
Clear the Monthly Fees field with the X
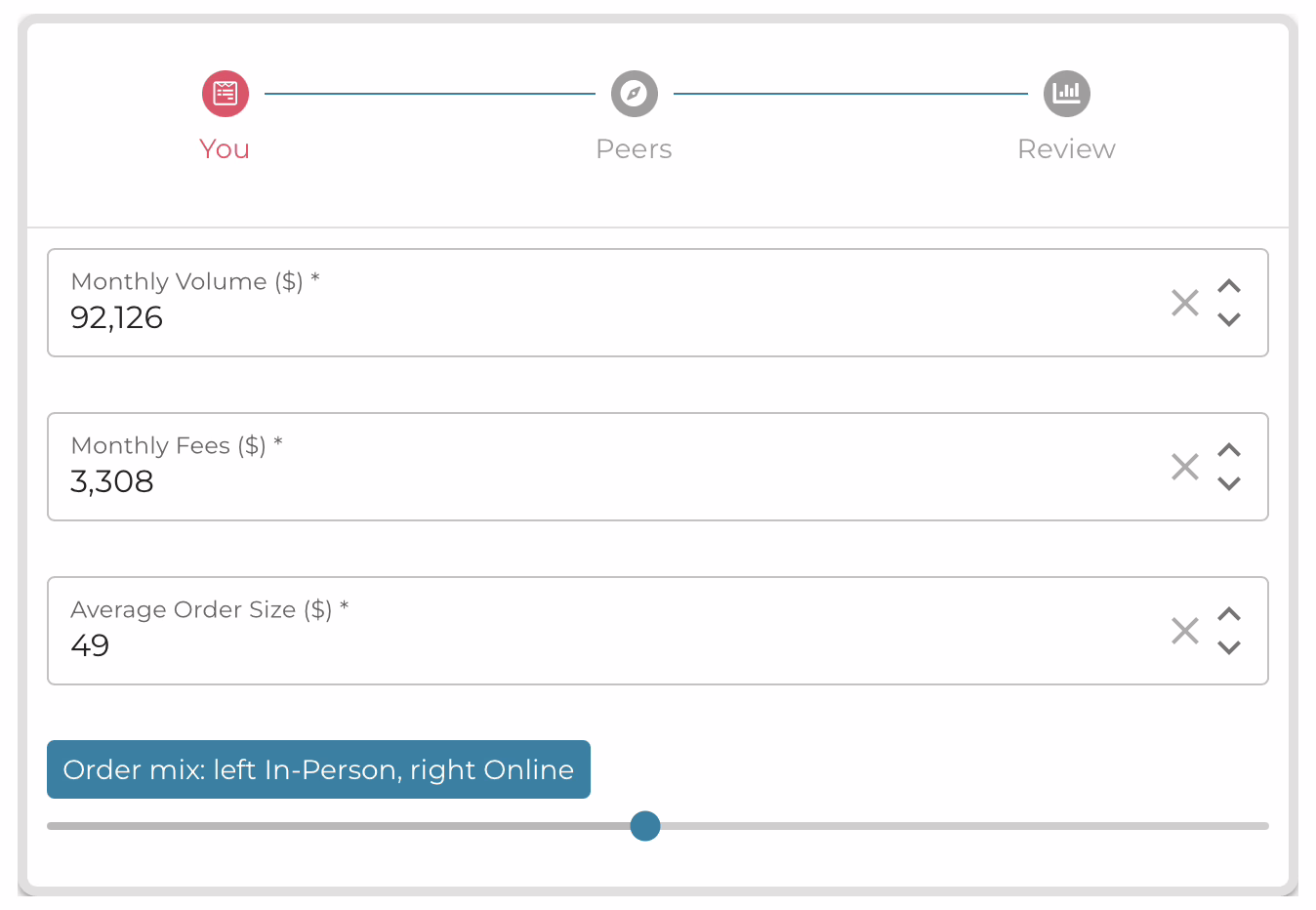tap(1184, 467)
